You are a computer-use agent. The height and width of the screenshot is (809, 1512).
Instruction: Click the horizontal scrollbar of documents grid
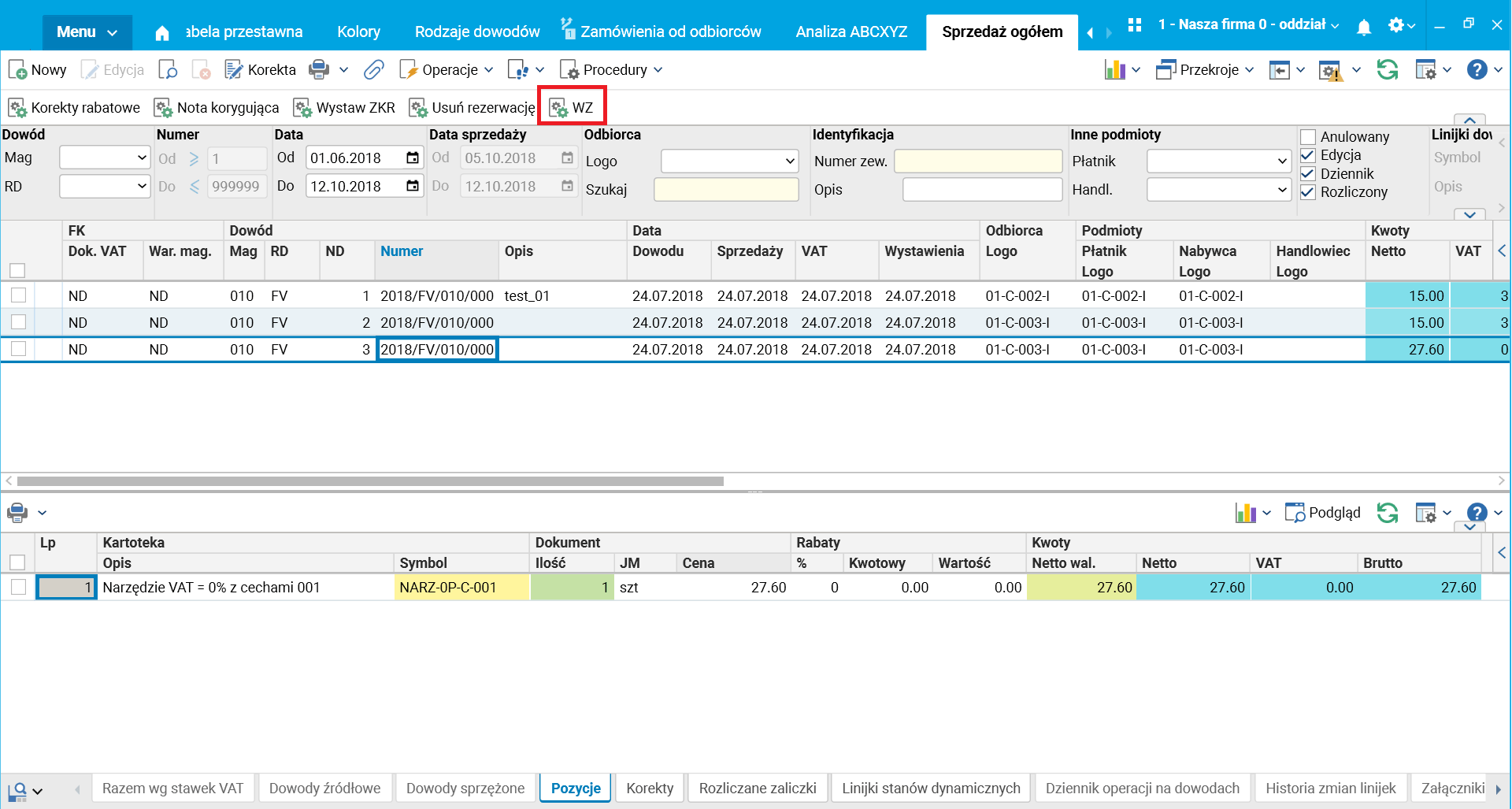[370, 481]
